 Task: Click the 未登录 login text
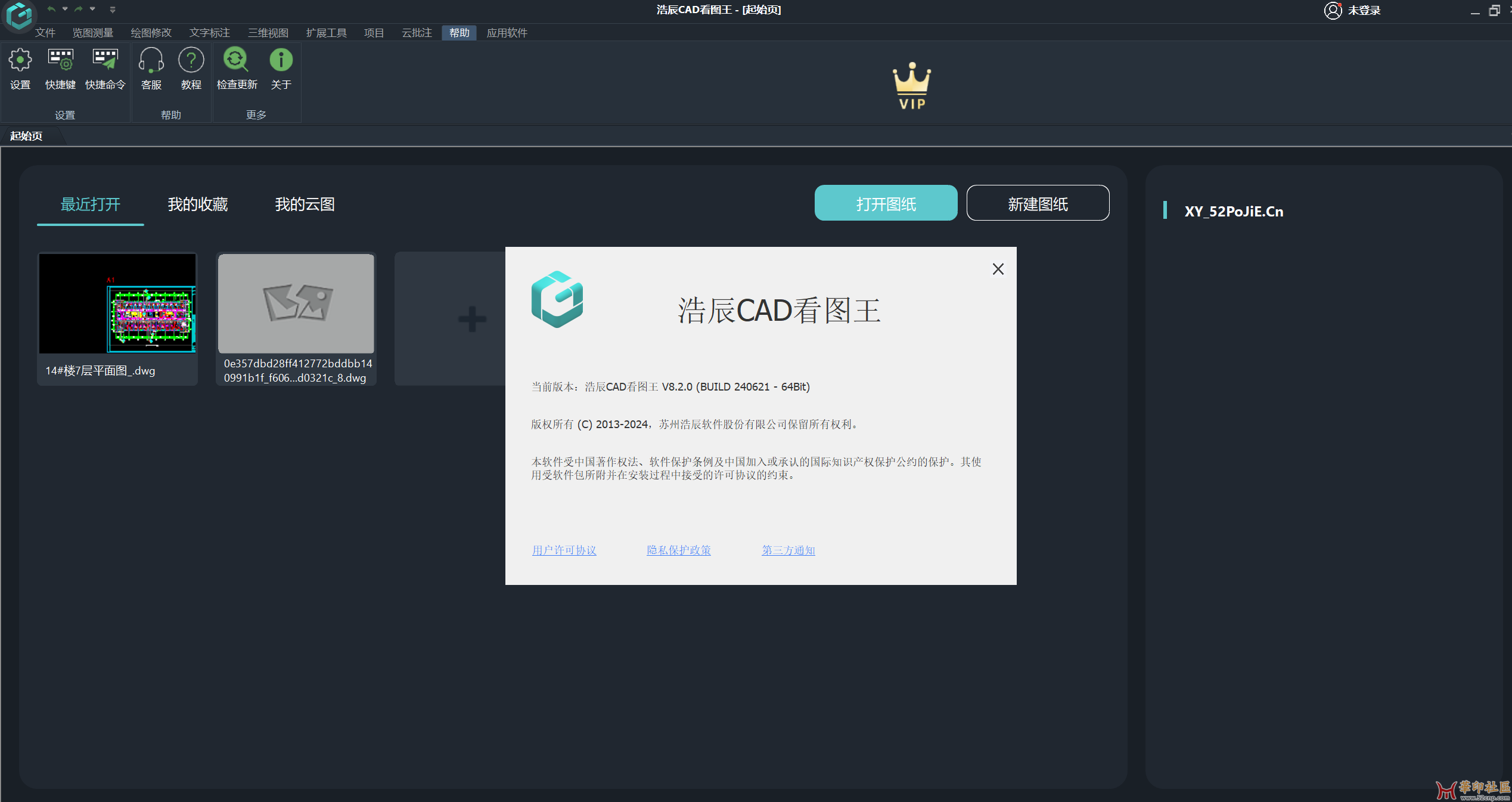click(1364, 11)
